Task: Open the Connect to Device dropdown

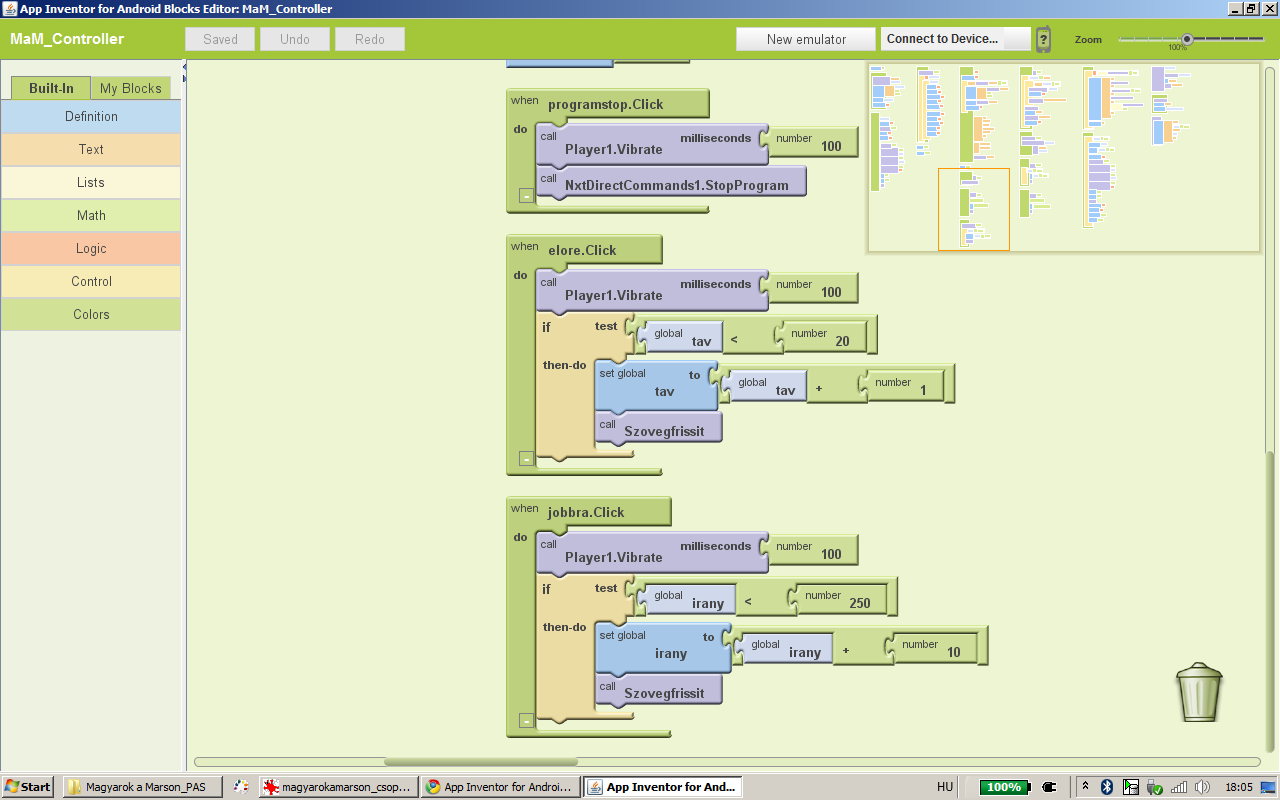Action: click(x=955, y=39)
